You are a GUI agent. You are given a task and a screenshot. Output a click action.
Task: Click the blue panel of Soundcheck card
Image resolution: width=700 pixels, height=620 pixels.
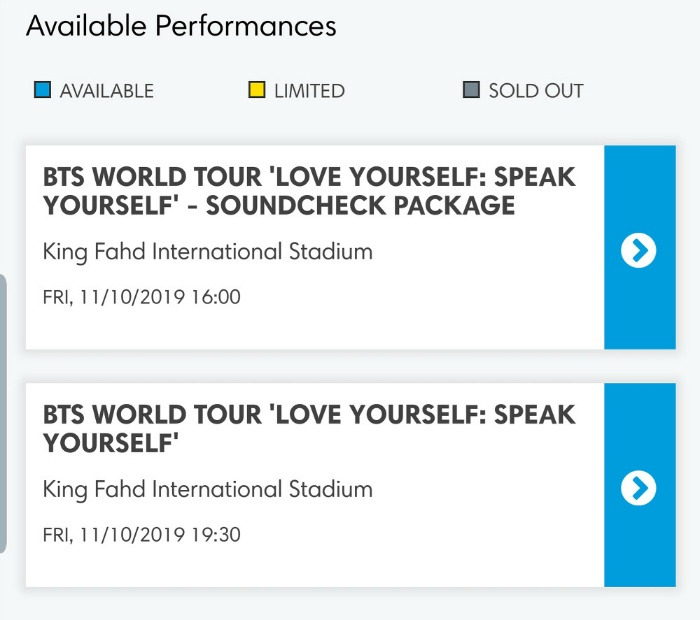640,247
